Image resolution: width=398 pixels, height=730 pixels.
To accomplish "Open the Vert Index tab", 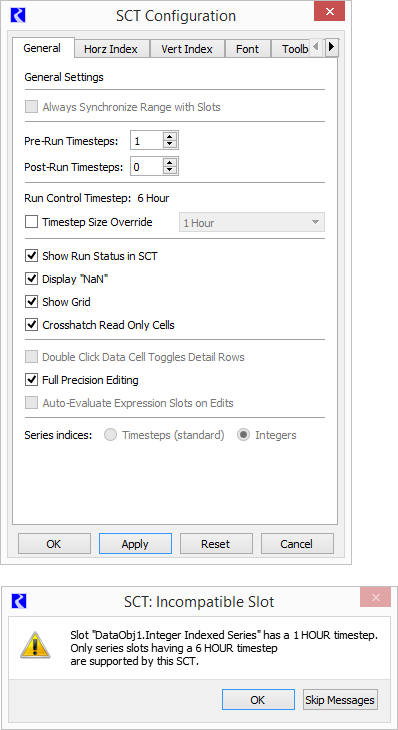I will point(187,49).
